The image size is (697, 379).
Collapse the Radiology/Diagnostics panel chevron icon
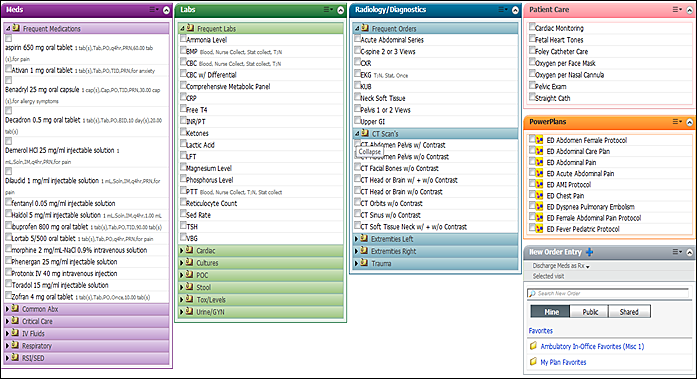pos(515,10)
